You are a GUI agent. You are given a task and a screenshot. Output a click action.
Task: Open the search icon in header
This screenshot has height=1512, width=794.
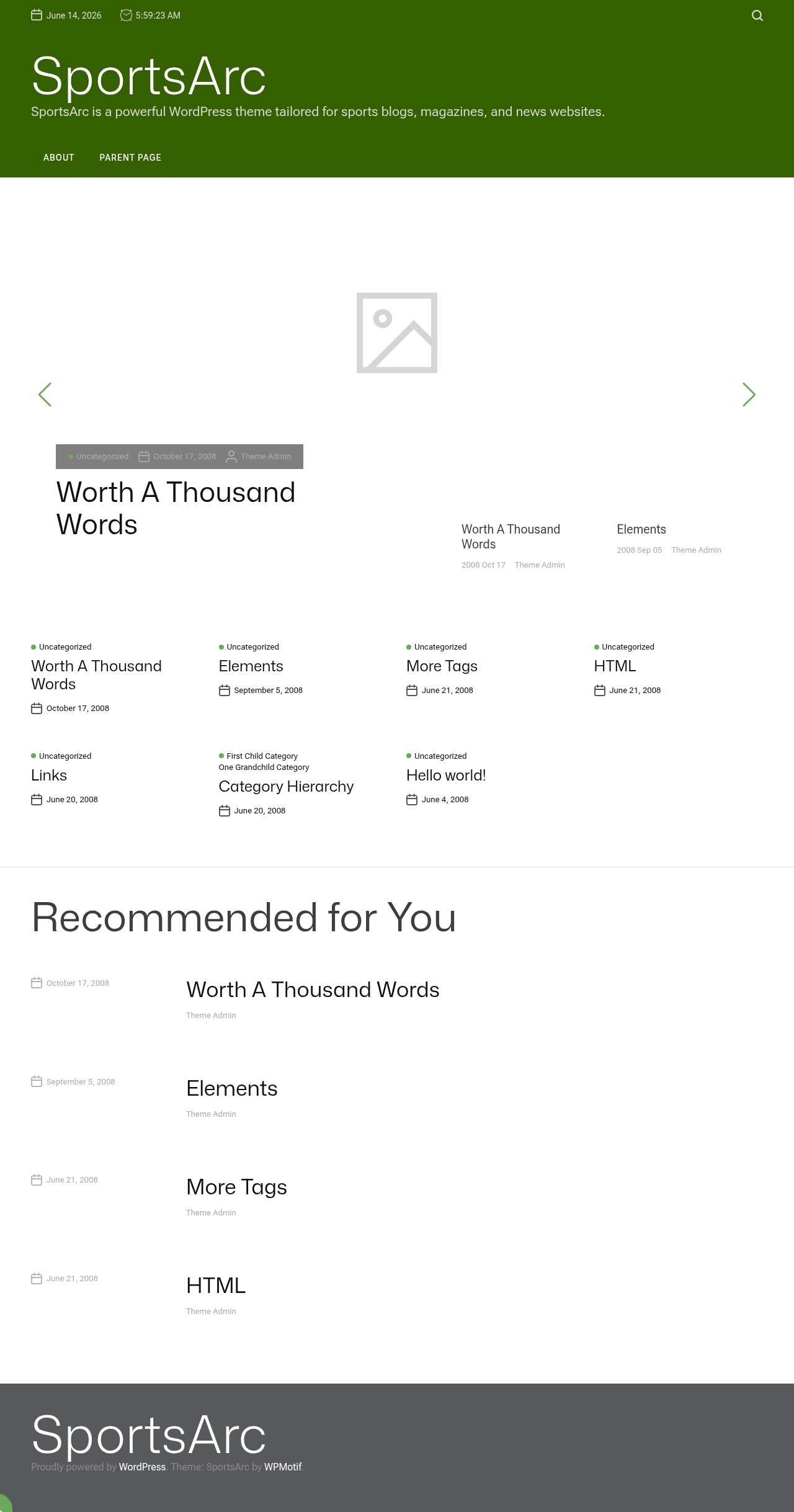(757, 16)
